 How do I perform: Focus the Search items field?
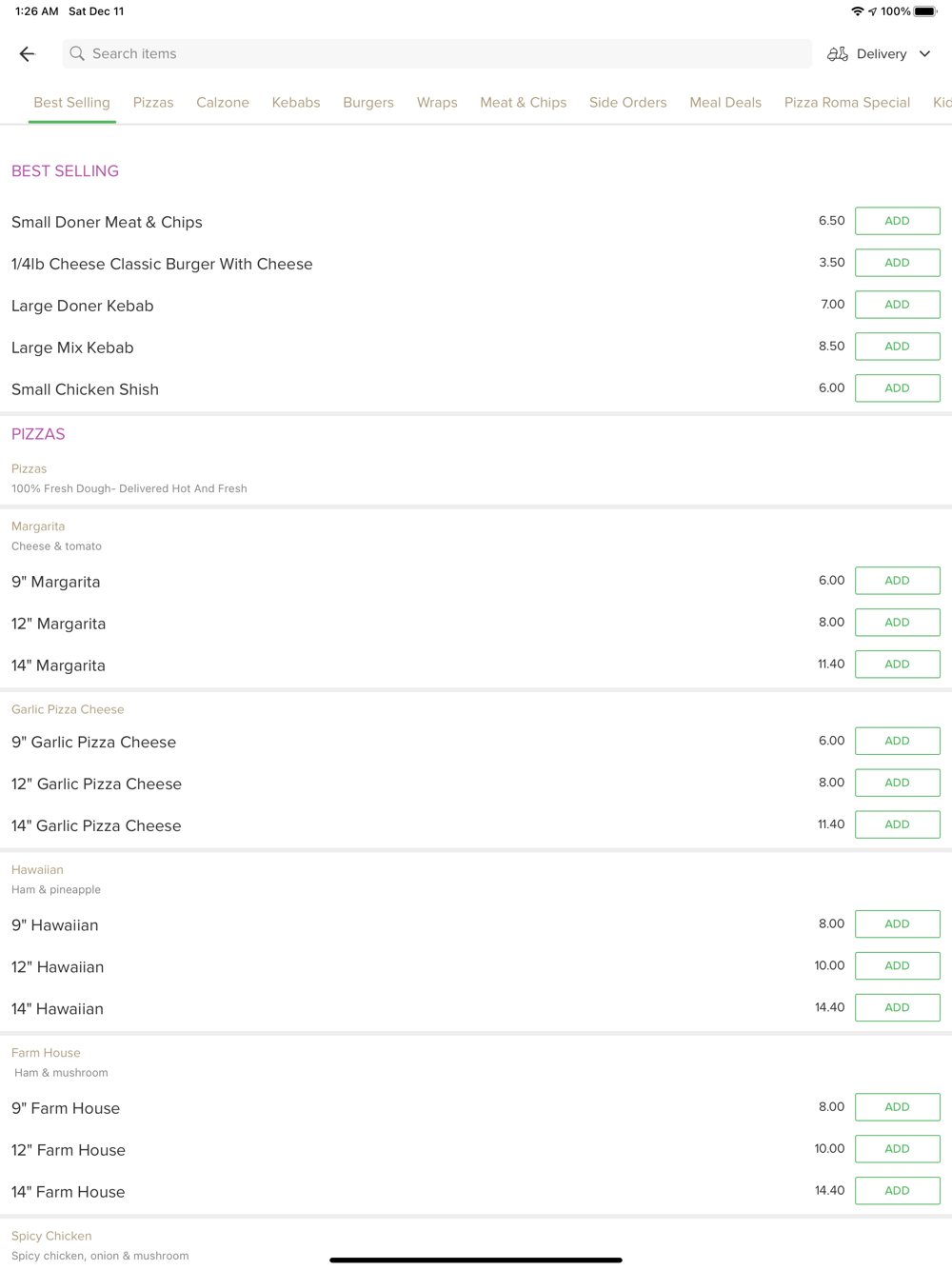pyautogui.click(x=438, y=54)
